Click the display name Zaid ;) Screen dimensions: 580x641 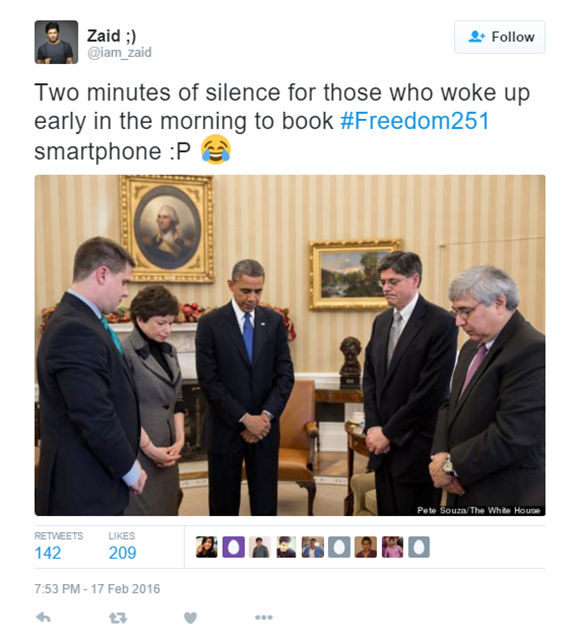[x=111, y=36]
